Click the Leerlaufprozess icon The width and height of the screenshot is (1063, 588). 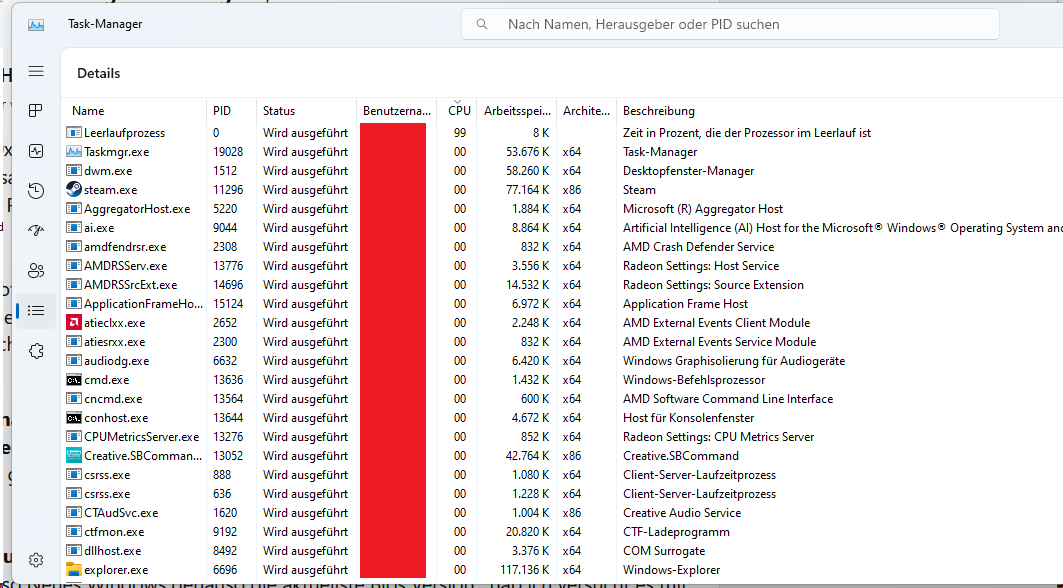(x=74, y=133)
